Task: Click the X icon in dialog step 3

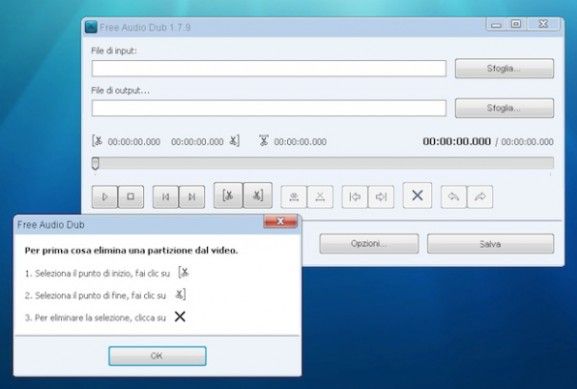Action: tap(180, 316)
